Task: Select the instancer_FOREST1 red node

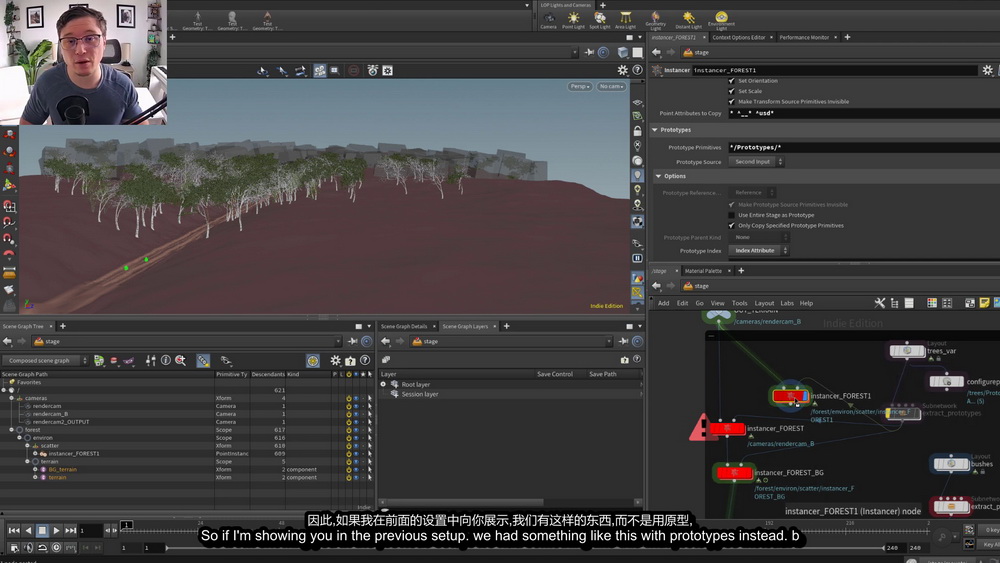Action: pyautogui.click(x=790, y=396)
